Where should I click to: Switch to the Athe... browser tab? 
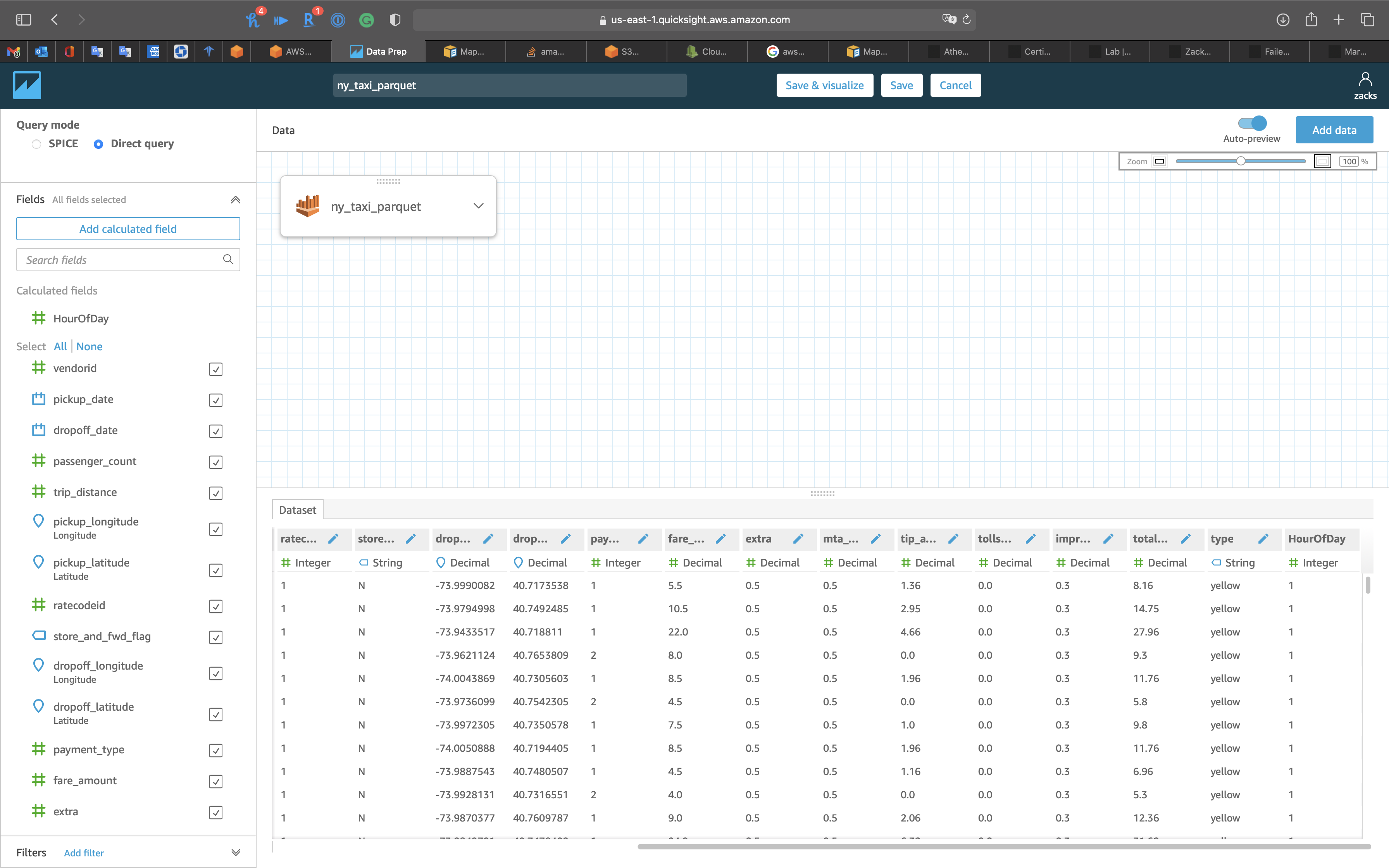tap(950, 52)
